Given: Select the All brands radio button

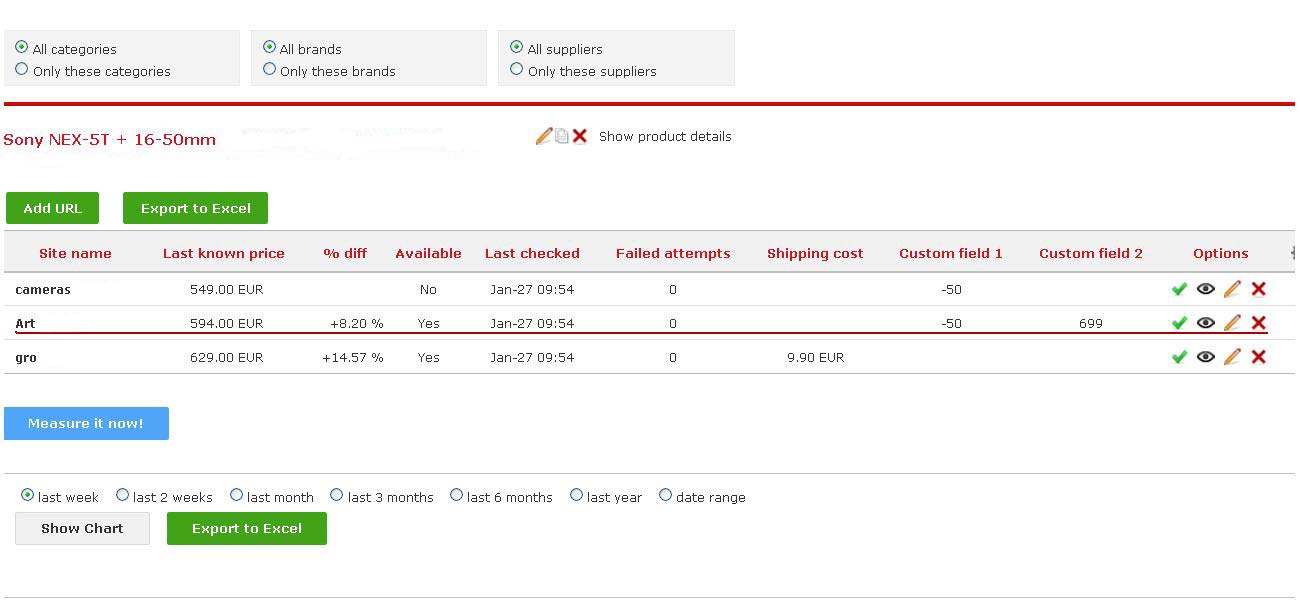Looking at the screenshot, I should click(x=269, y=47).
